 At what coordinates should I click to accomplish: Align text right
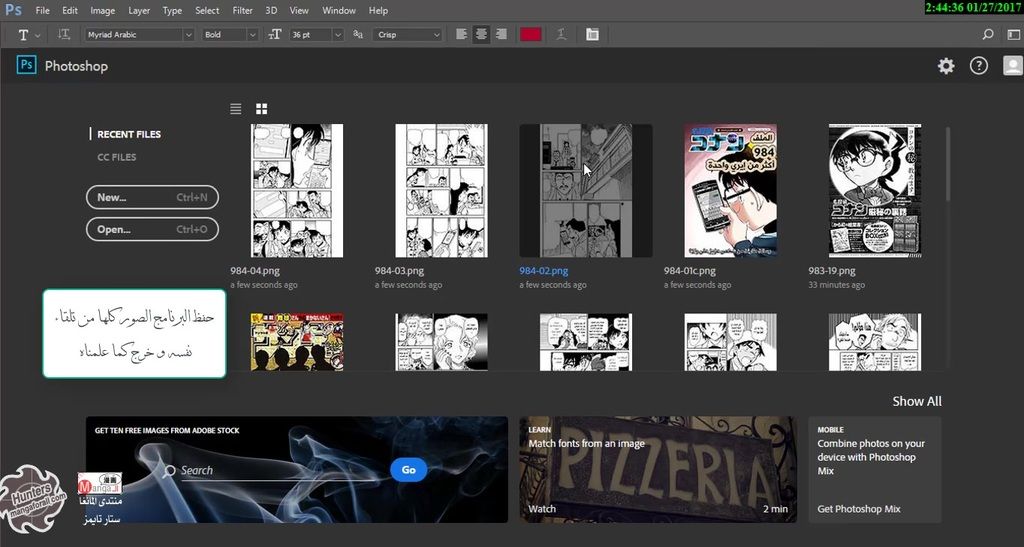point(501,35)
